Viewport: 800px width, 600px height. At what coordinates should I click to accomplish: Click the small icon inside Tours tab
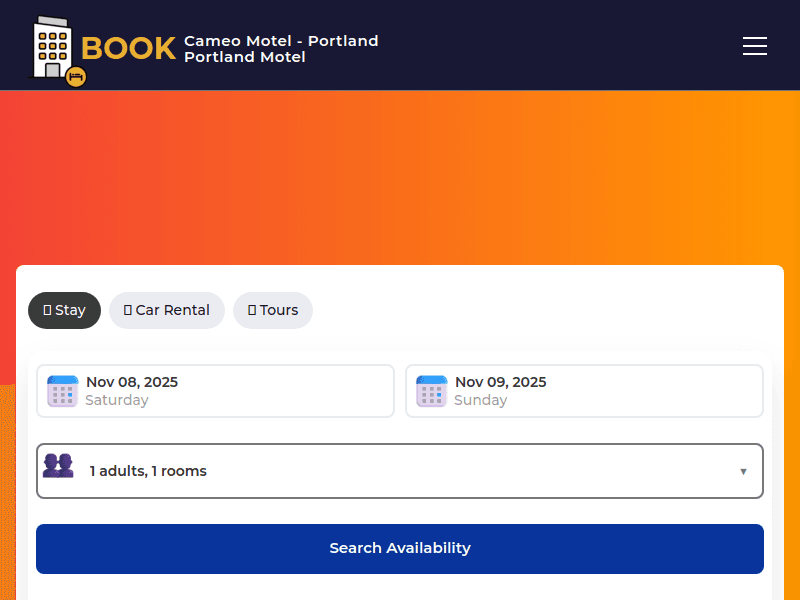252,310
